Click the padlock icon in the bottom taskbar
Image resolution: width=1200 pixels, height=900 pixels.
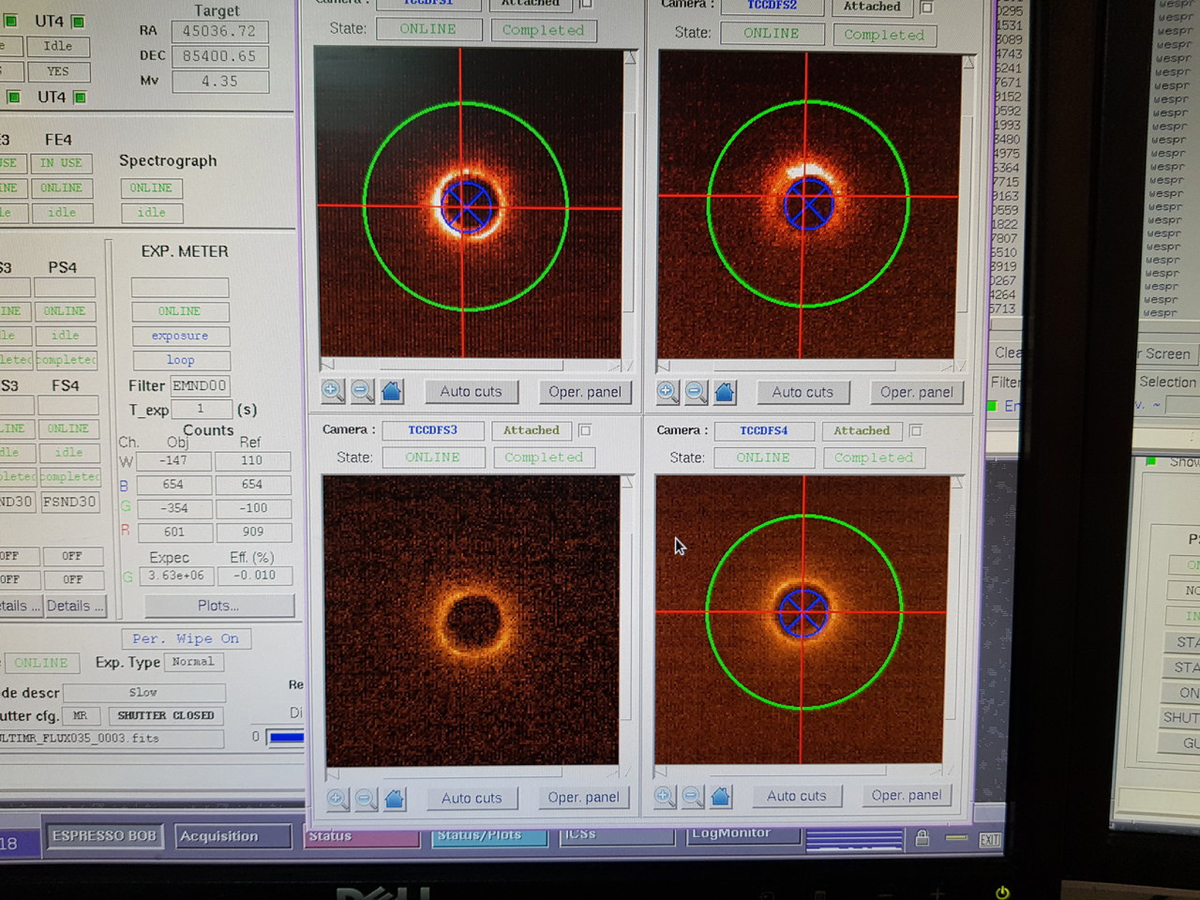click(x=922, y=838)
